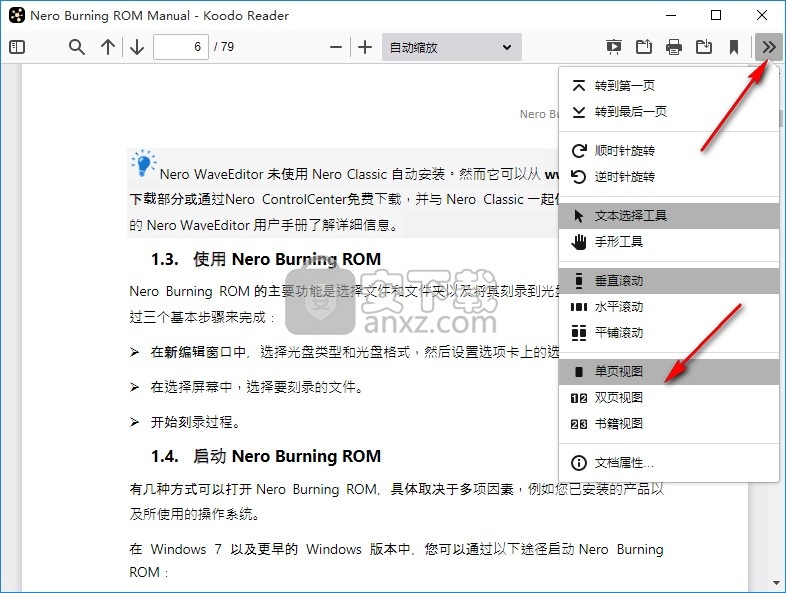Screen dimensions: 786x593
Task: Click the Koodo Reader app icon in title bar
Action: pos(17,16)
